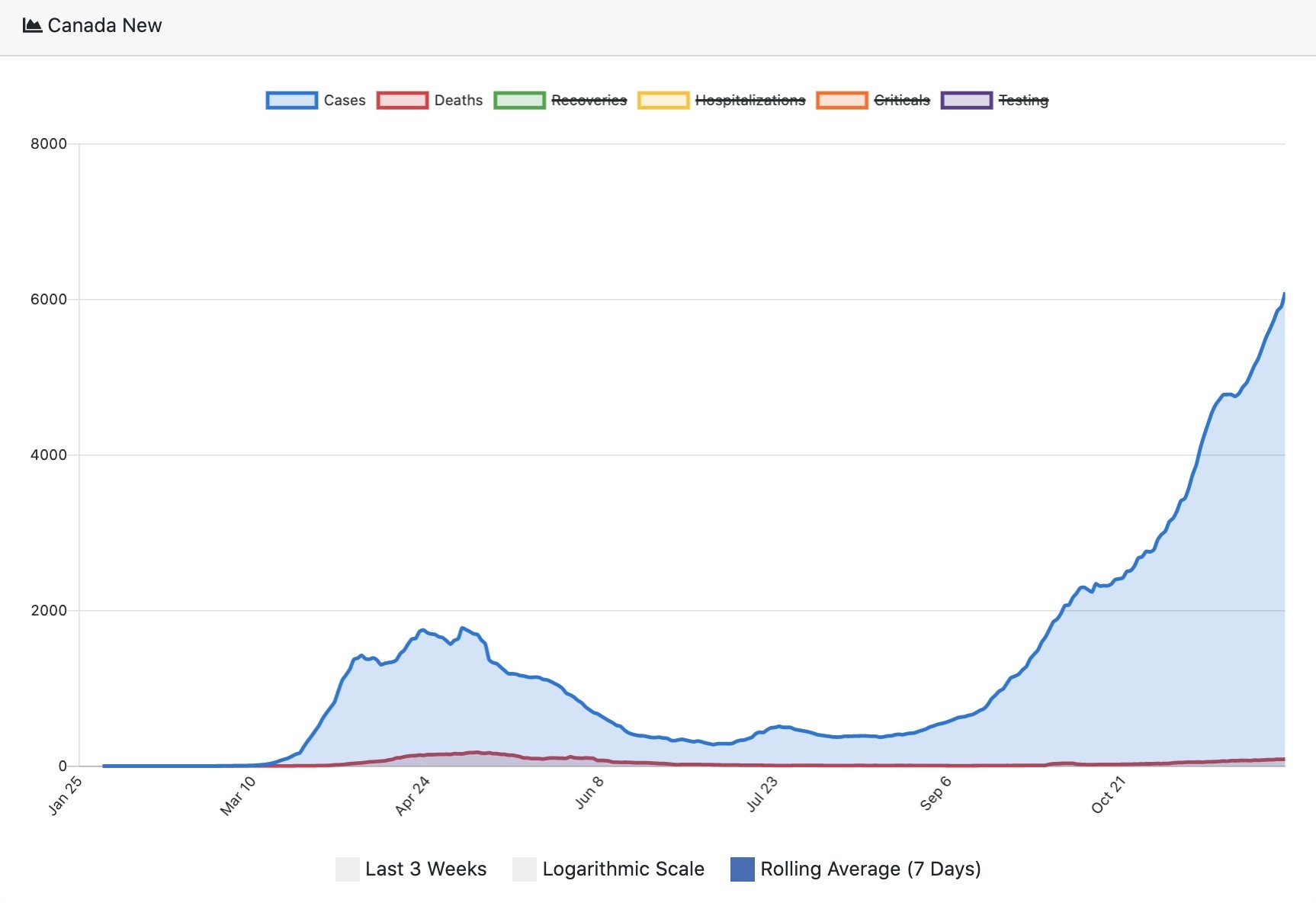
Task: Click the Canada New panel title
Action: point(104,26)
